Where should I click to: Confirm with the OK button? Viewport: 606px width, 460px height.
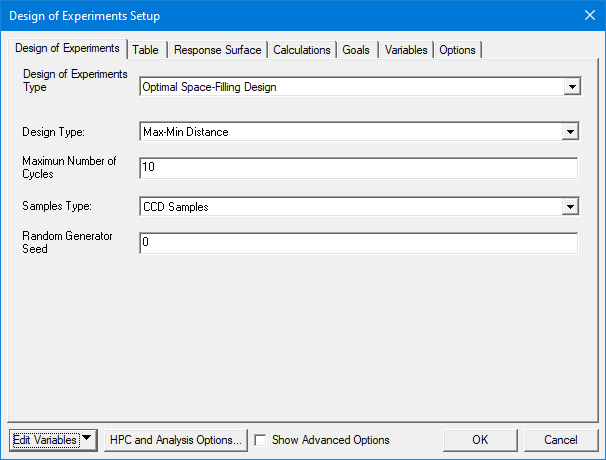[480, 440]
